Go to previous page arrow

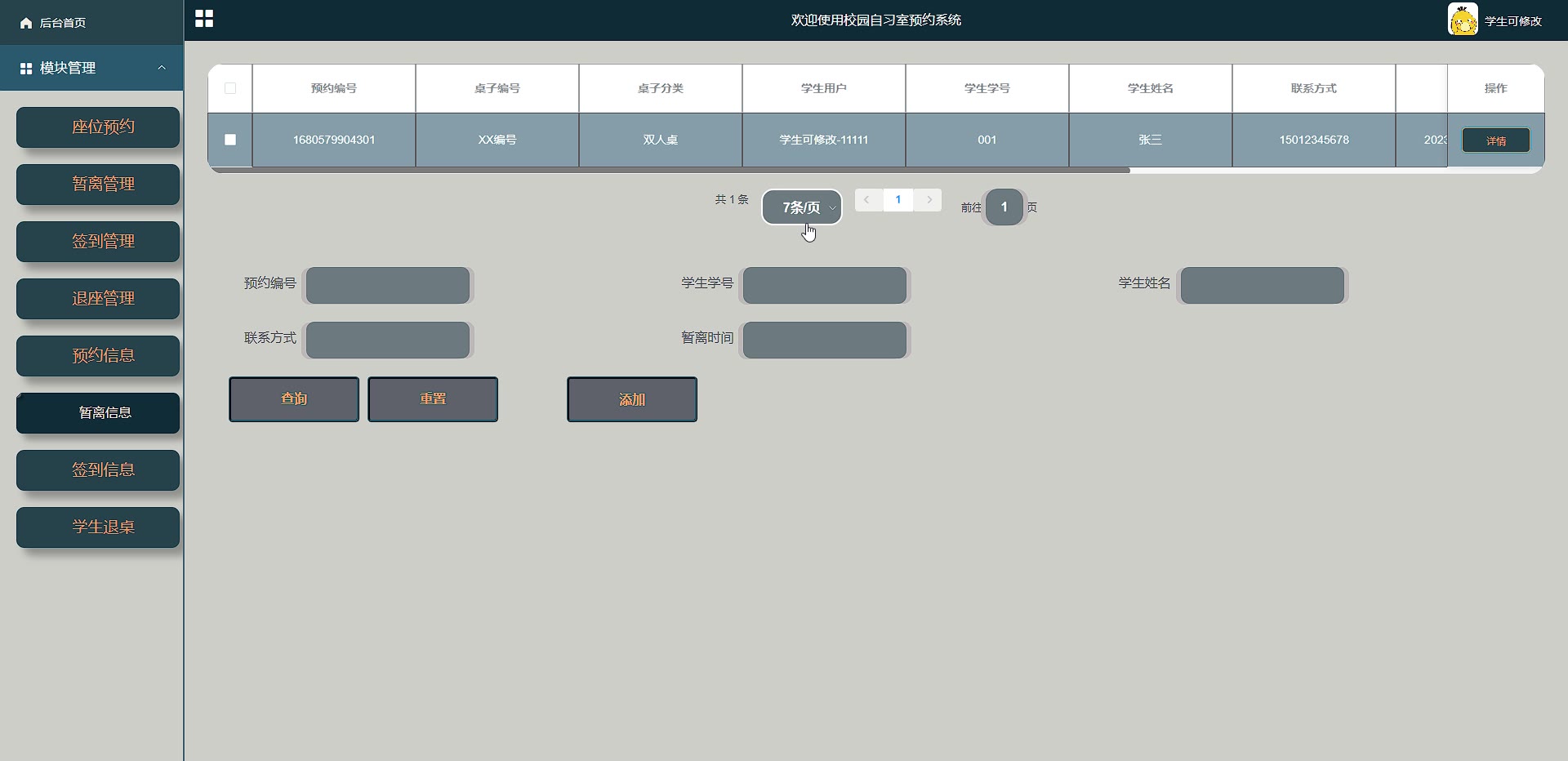pos(867,200)
